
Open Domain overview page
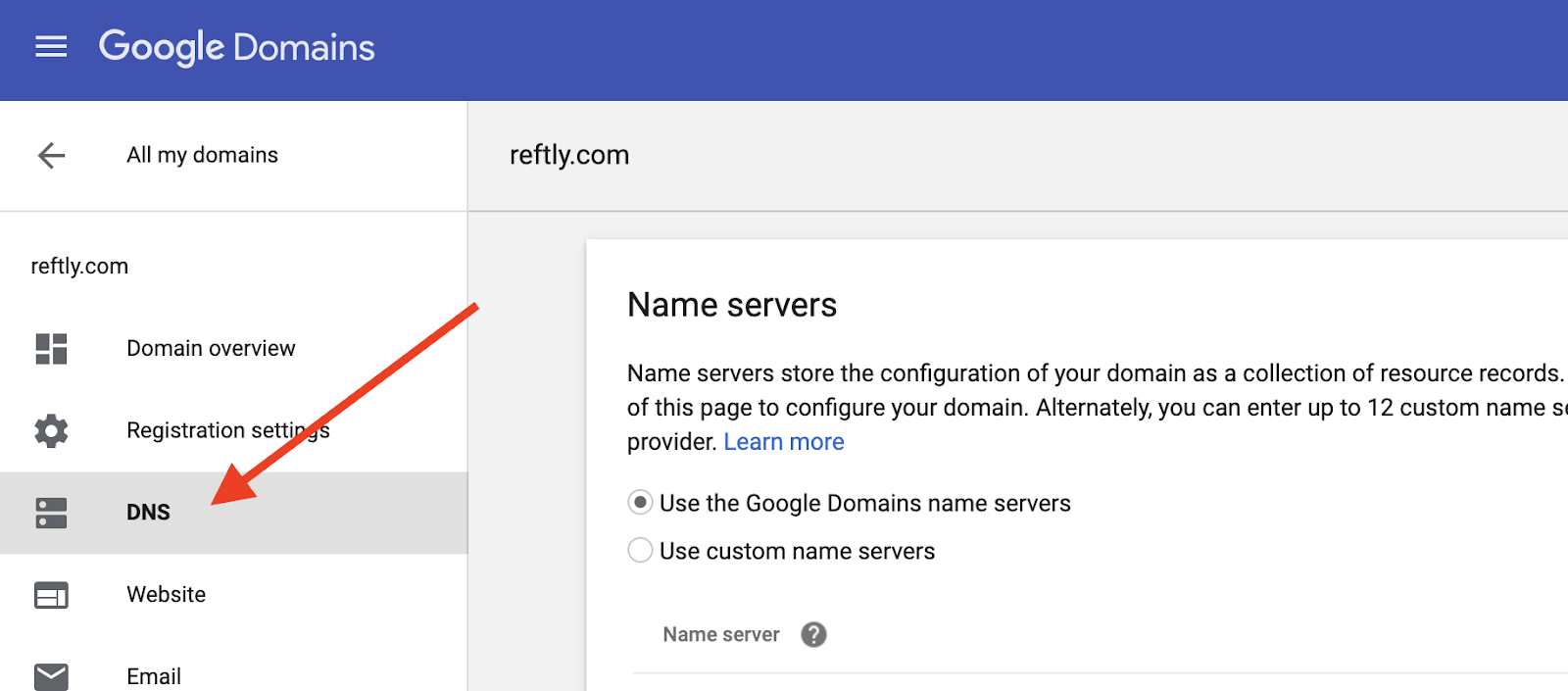[x=211, y=349]
